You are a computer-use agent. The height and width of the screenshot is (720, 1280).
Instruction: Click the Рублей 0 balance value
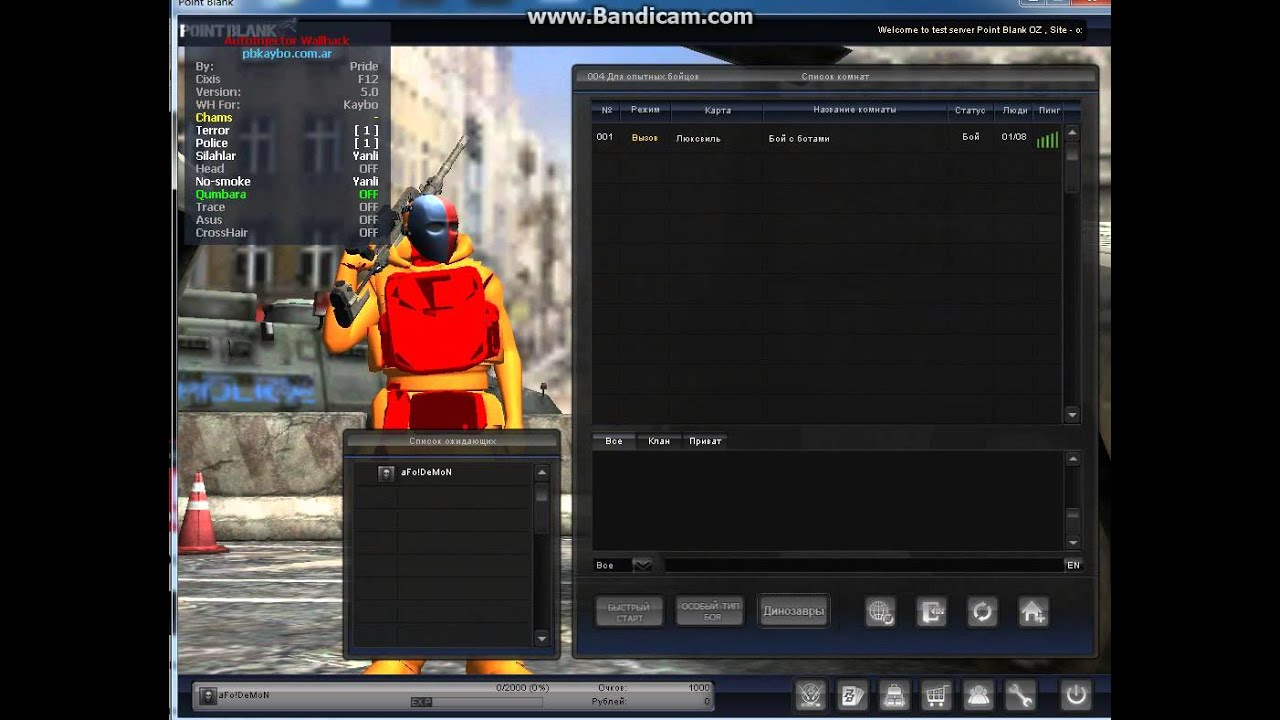(707, 702)
